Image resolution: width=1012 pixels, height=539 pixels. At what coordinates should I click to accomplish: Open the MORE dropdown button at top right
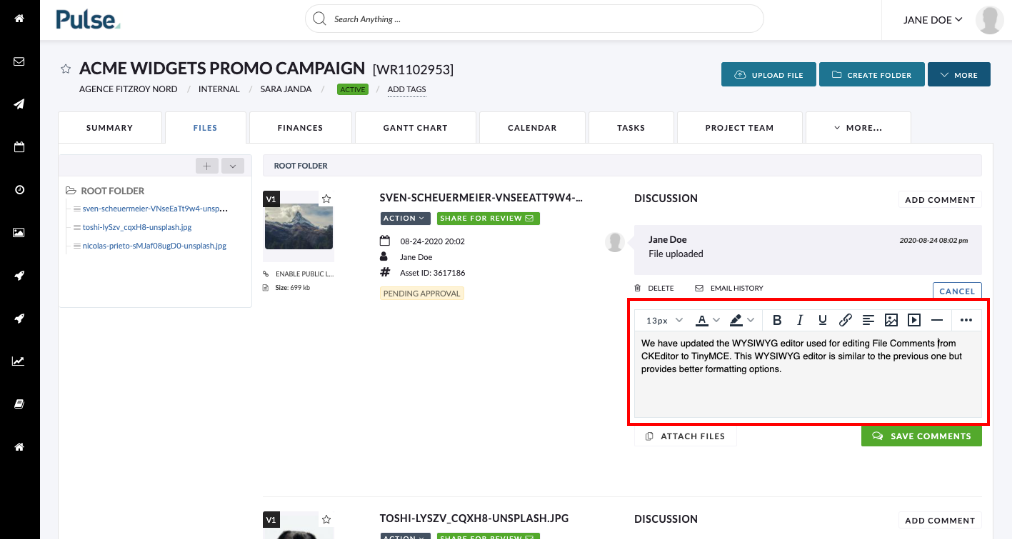coord(959,75)
